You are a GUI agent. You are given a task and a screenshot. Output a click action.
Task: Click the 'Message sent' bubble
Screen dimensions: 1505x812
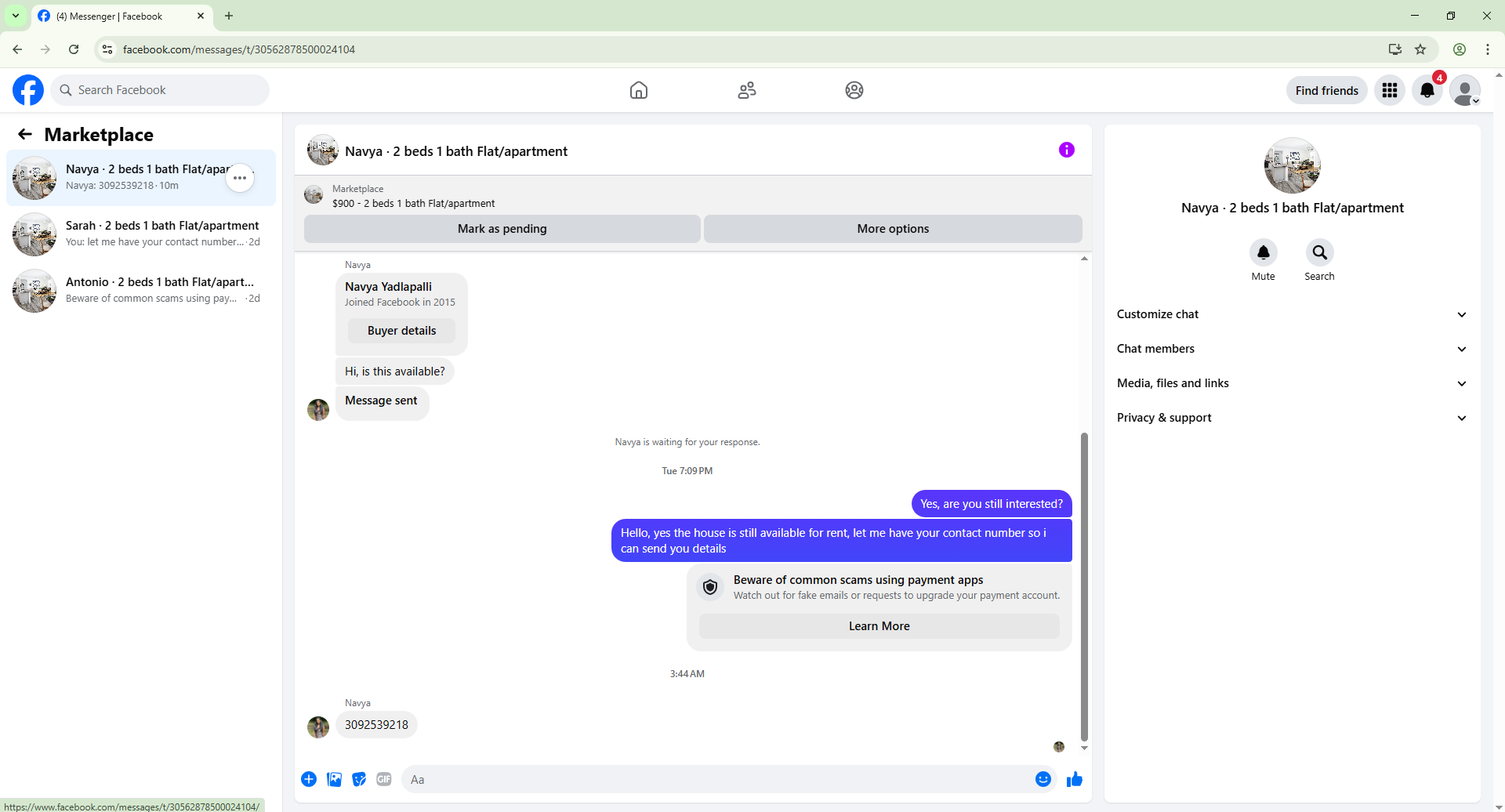click(x=382, y=404)
